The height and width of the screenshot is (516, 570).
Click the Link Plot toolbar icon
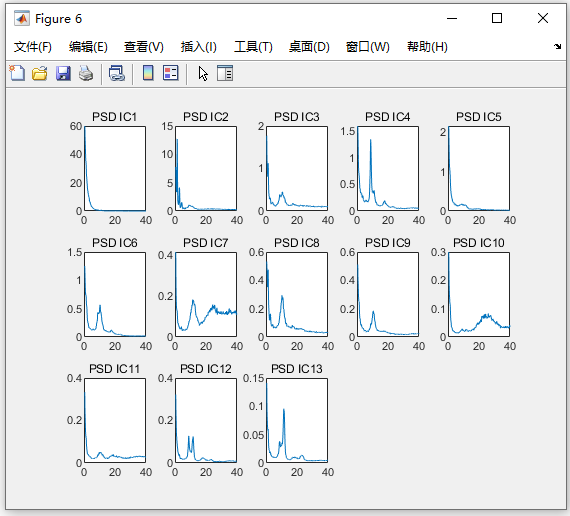(117, 73)
